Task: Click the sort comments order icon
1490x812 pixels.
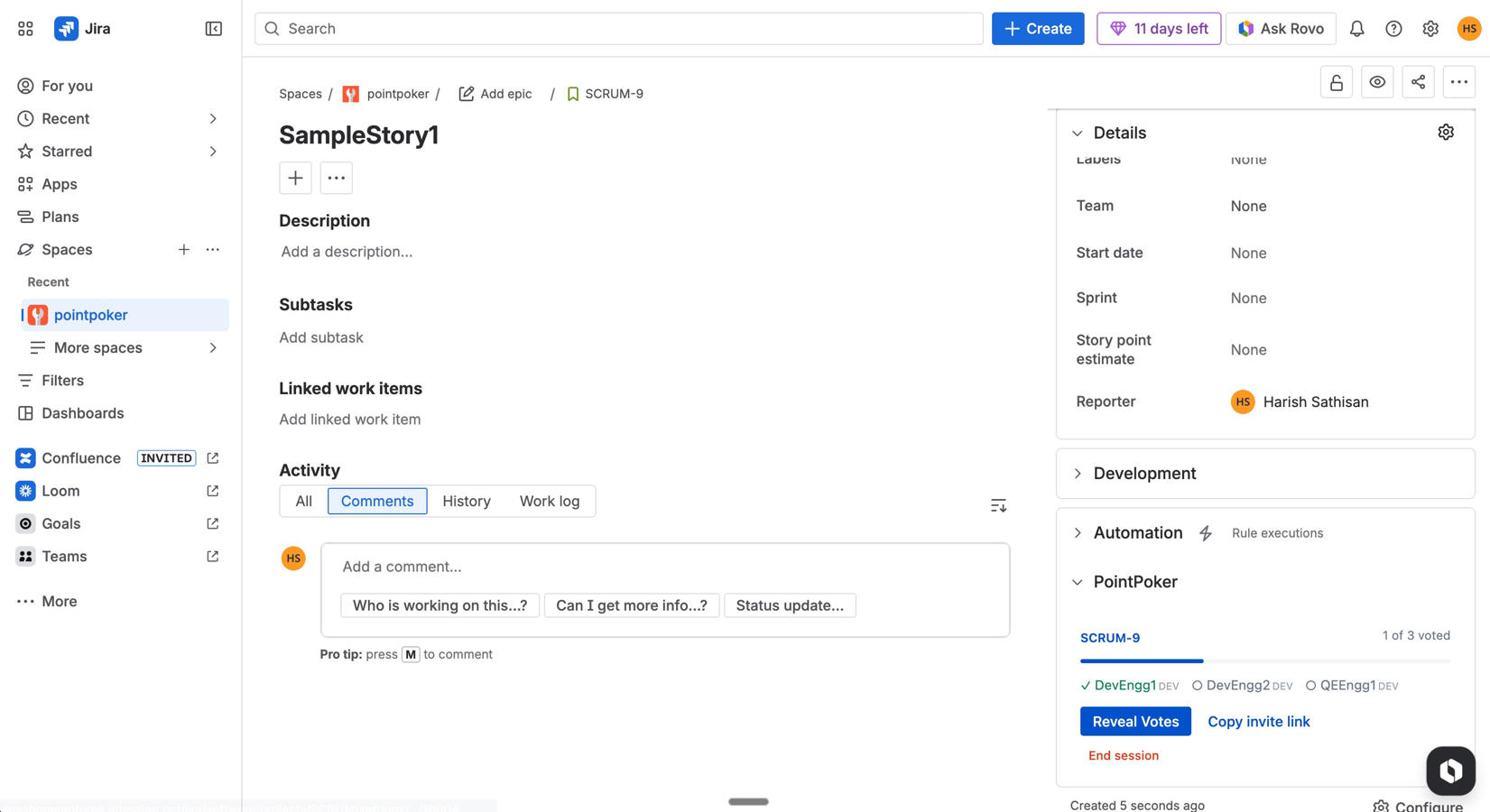Action: [998, 505]
